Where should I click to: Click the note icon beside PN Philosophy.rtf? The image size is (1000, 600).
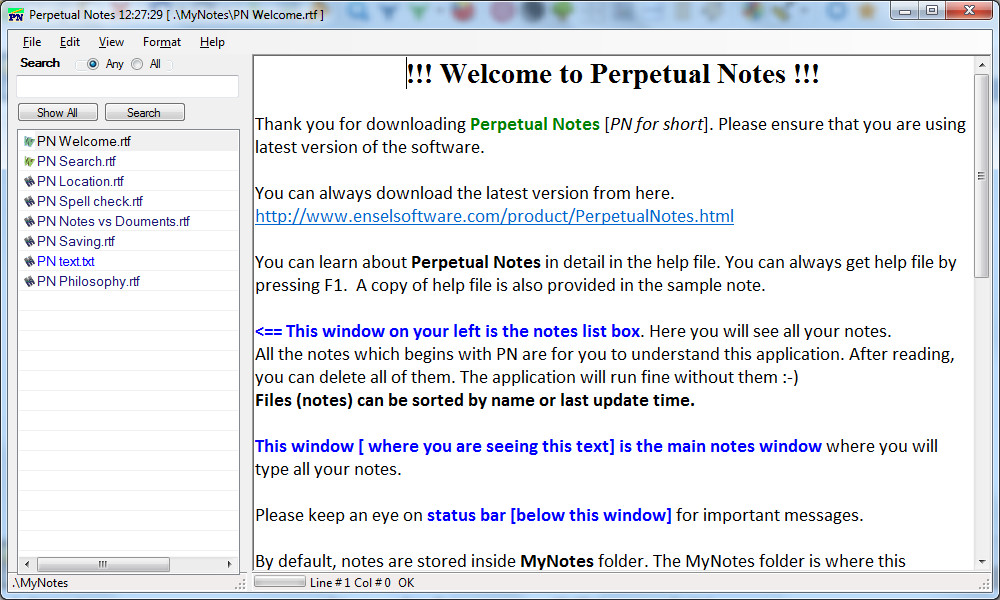[x=29, y=281]
